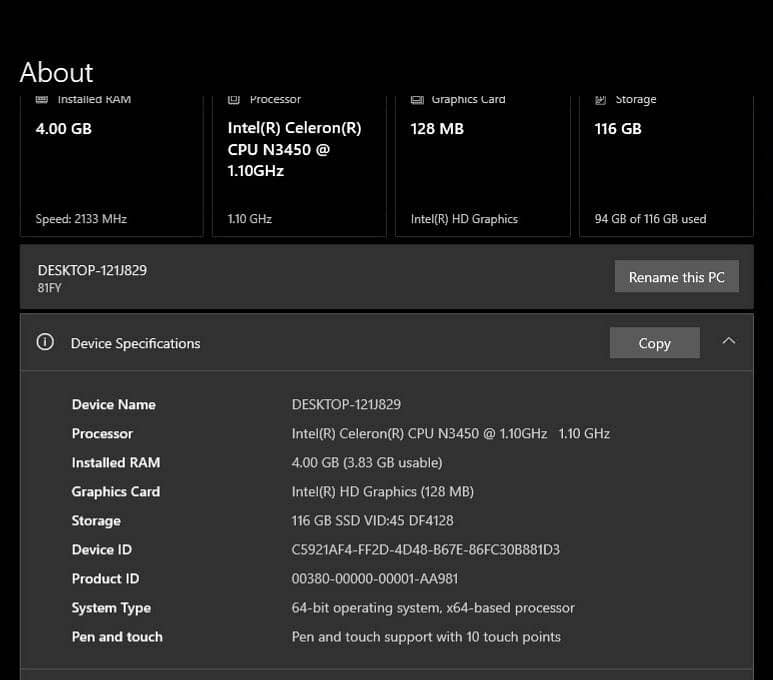Click the Installed RAM label in specifications
The width and height of the screenshot is (773, 680).
point(116,463)
